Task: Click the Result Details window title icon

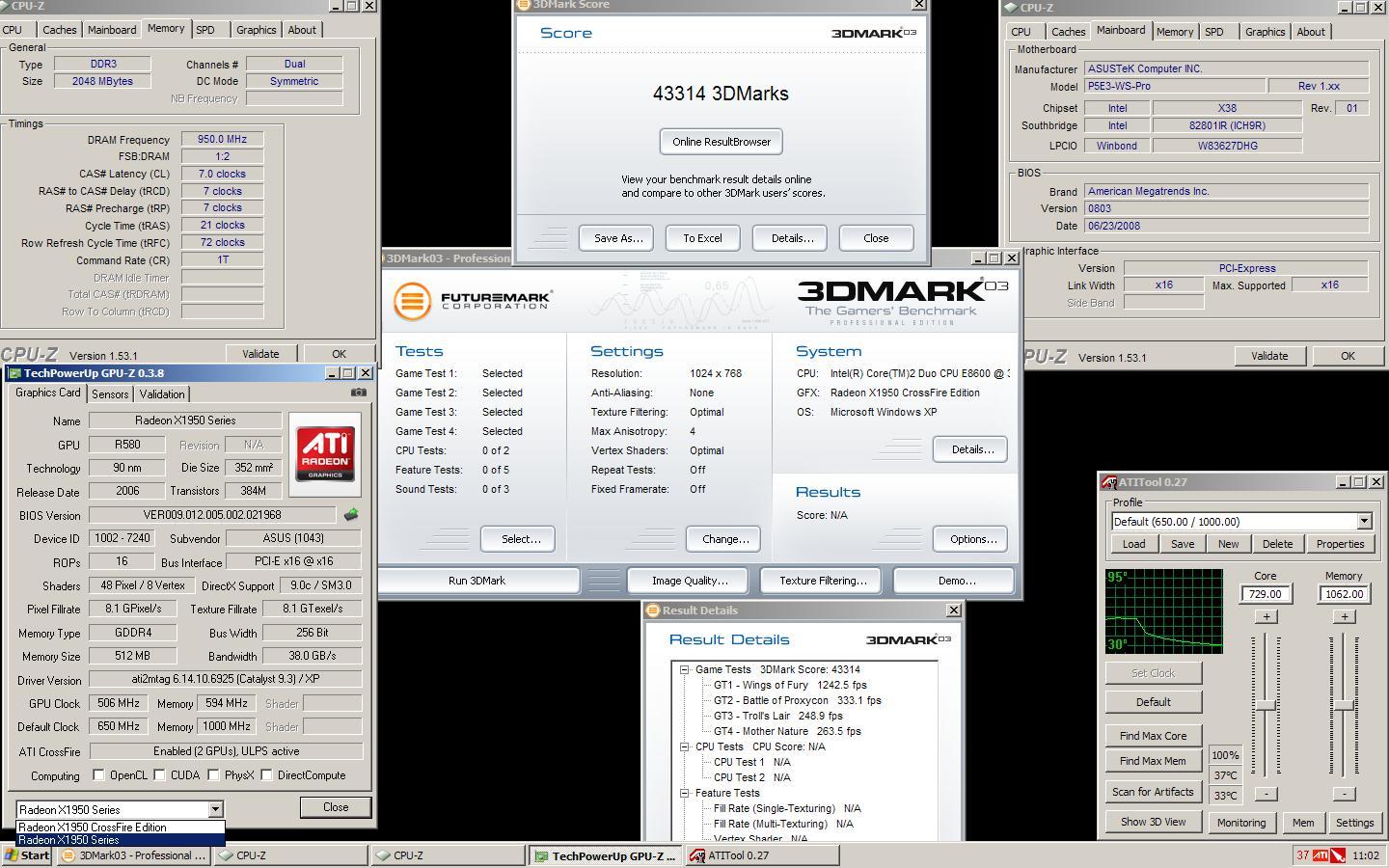Action: pyautogui.click(x=653, y=610)
